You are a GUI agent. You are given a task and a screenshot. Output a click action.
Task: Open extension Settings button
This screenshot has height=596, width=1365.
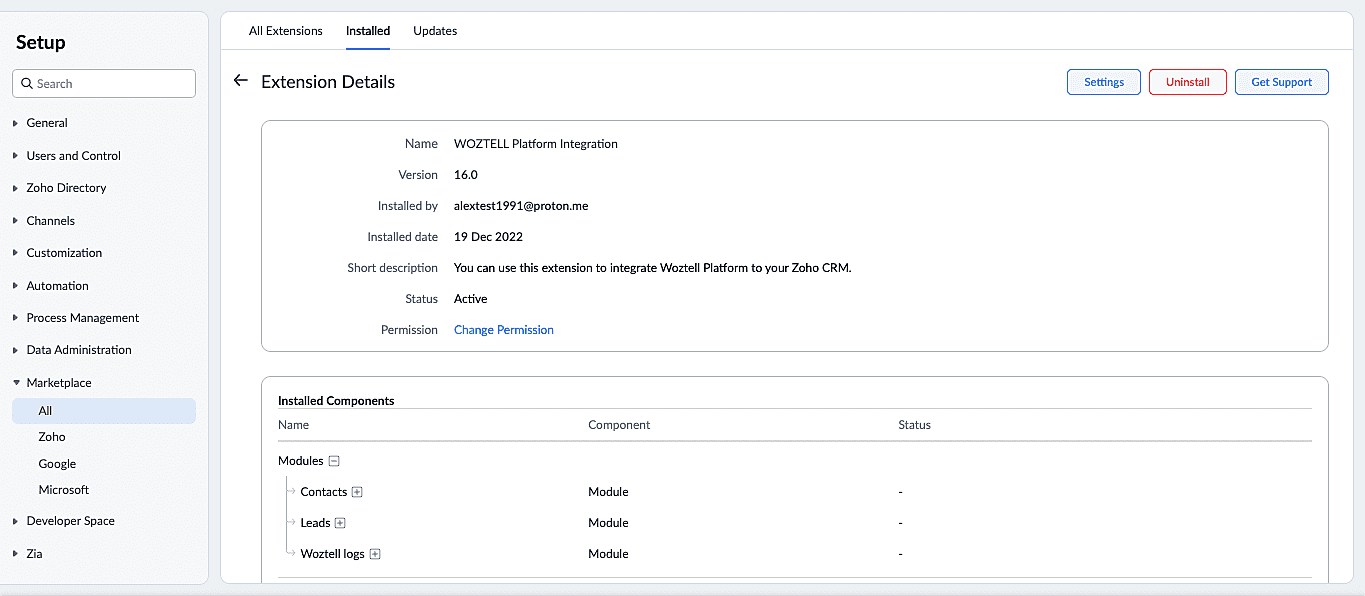(x=1104, y=82)
